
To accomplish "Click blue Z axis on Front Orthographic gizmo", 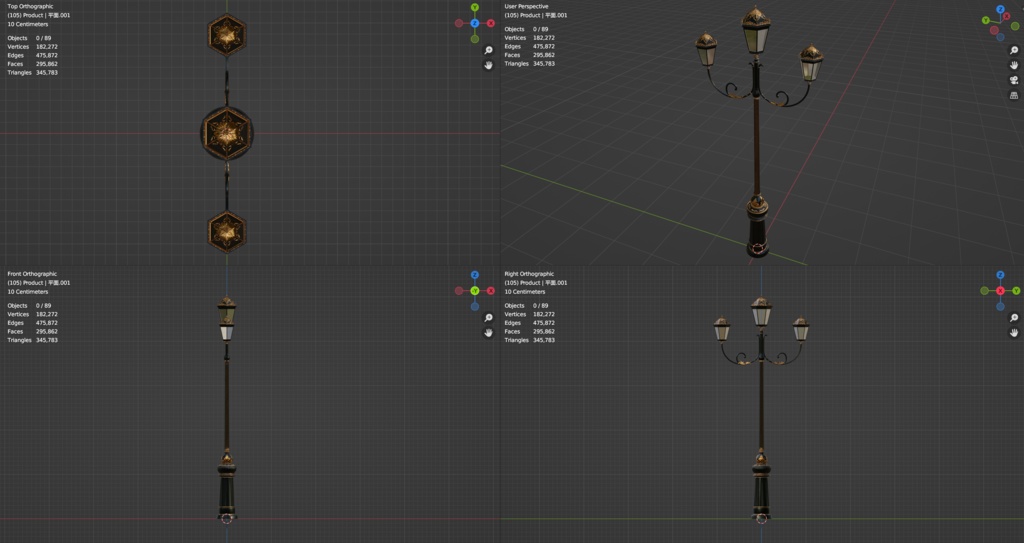I will point(475,275).
